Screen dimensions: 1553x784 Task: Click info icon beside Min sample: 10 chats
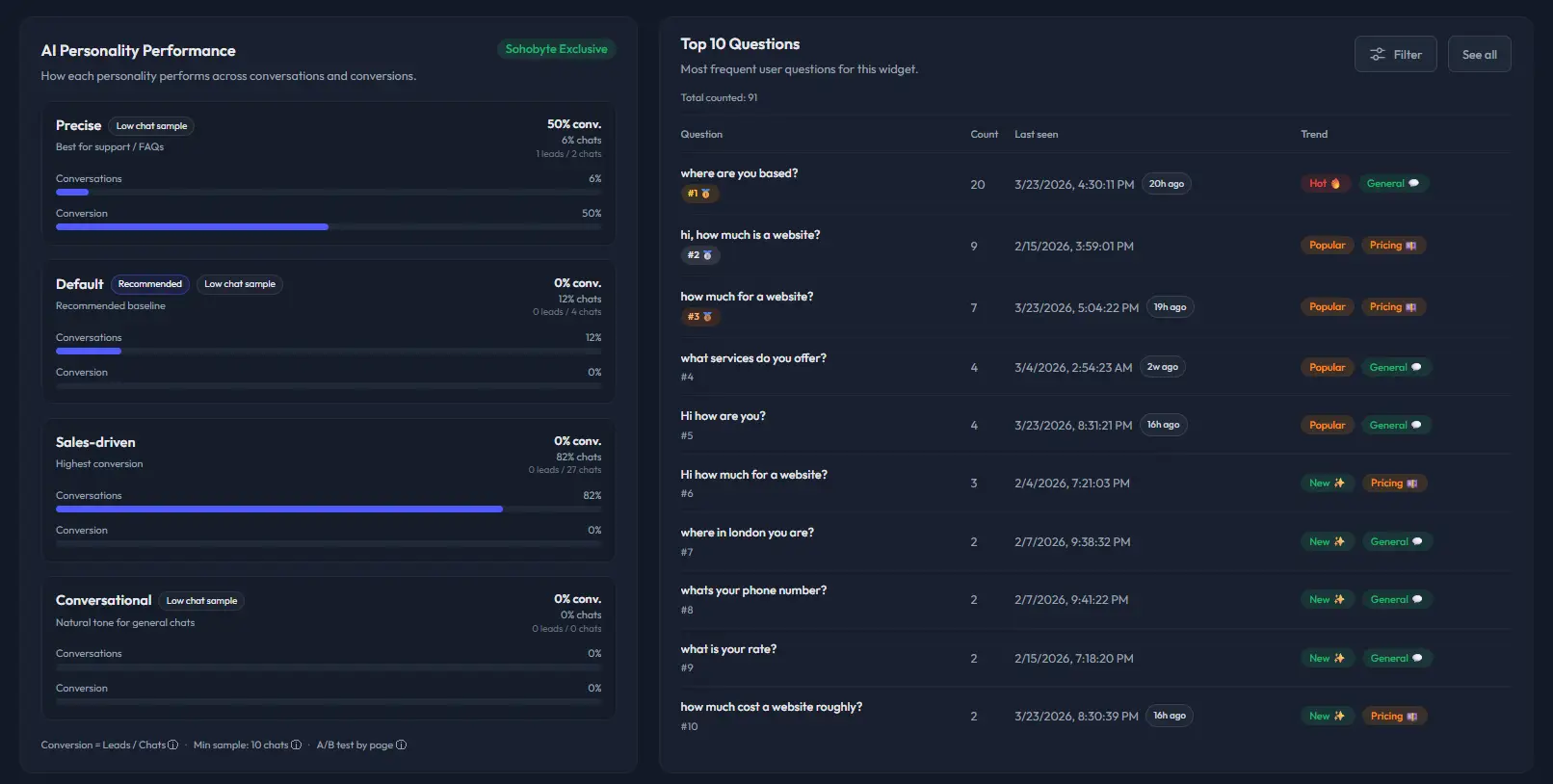pyautogui.click(x=297, y=745)
